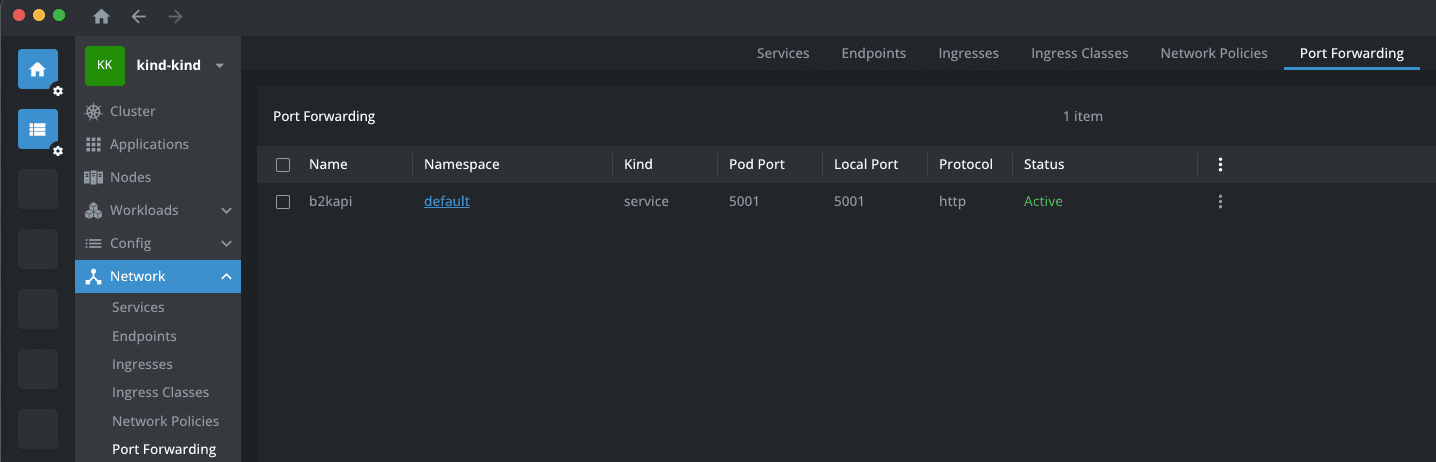Click the Nodes server icon

[94, 177]
